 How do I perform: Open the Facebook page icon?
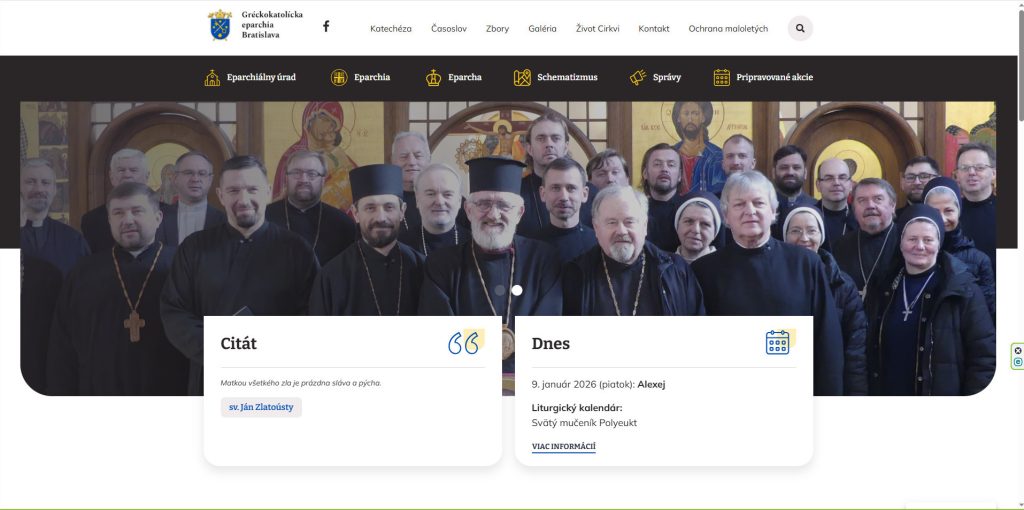pos(326,27)
